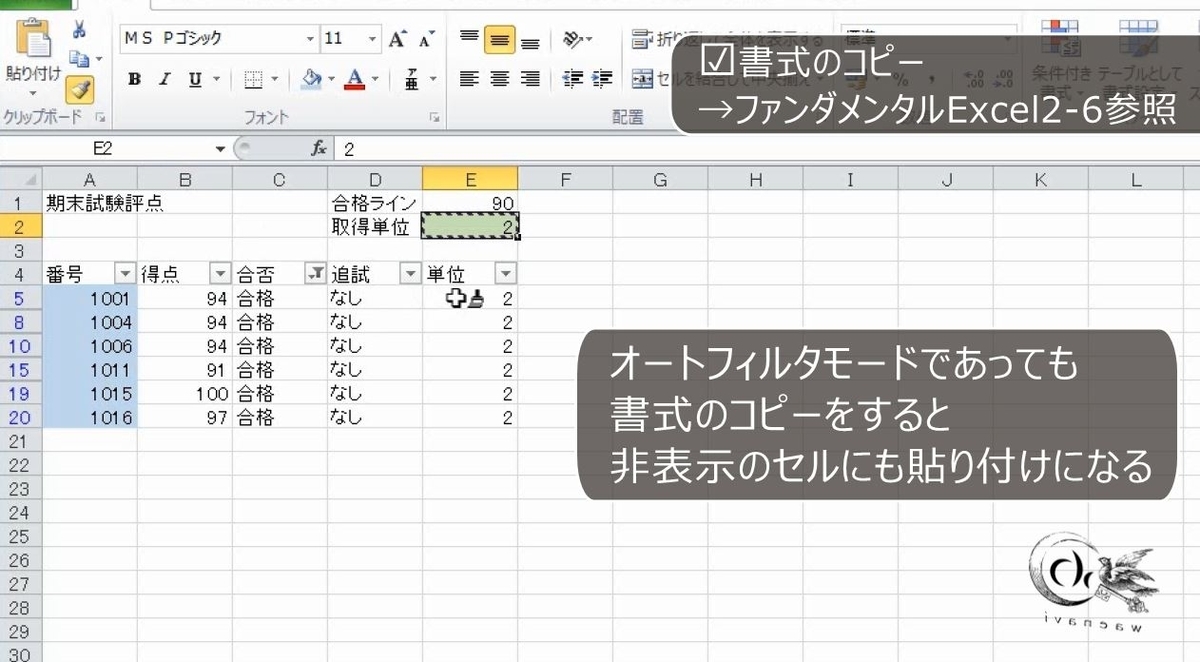Select column A header
Image resolution: width=1200 pixels, height=662 pixels.
click(90, 179)
